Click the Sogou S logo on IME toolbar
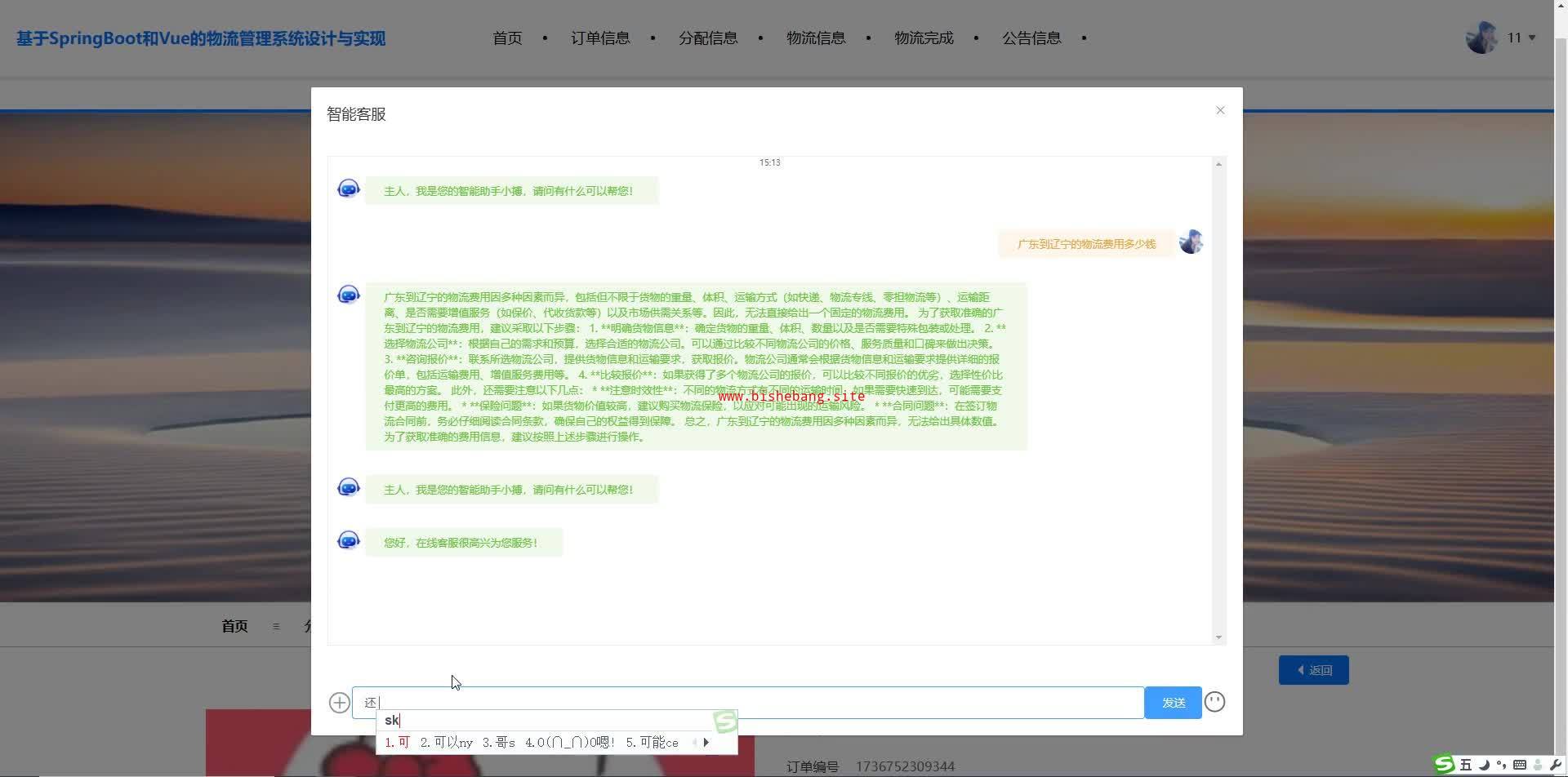 tap(1445, 764)
